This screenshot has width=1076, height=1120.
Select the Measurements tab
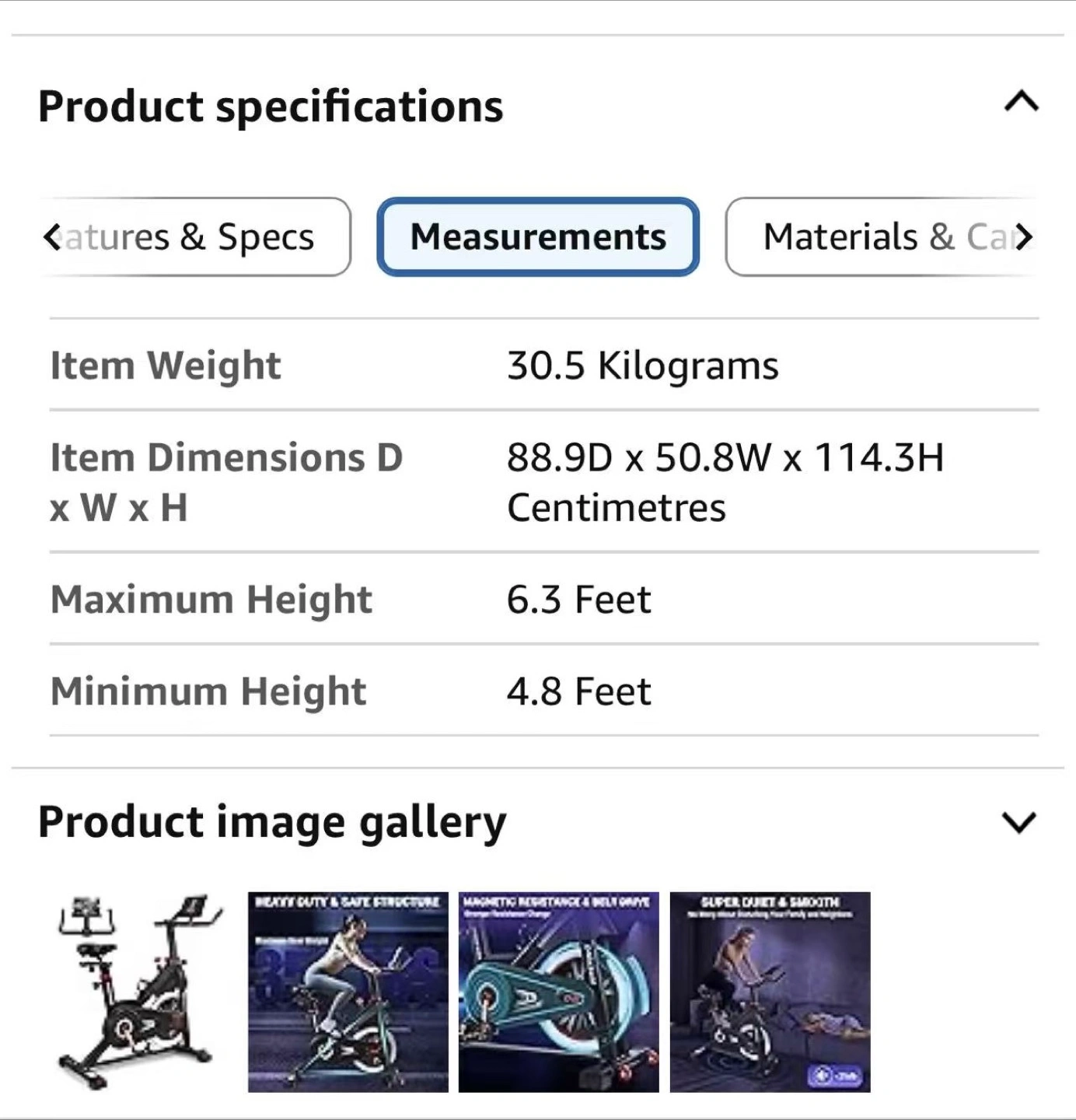[538, 237]
